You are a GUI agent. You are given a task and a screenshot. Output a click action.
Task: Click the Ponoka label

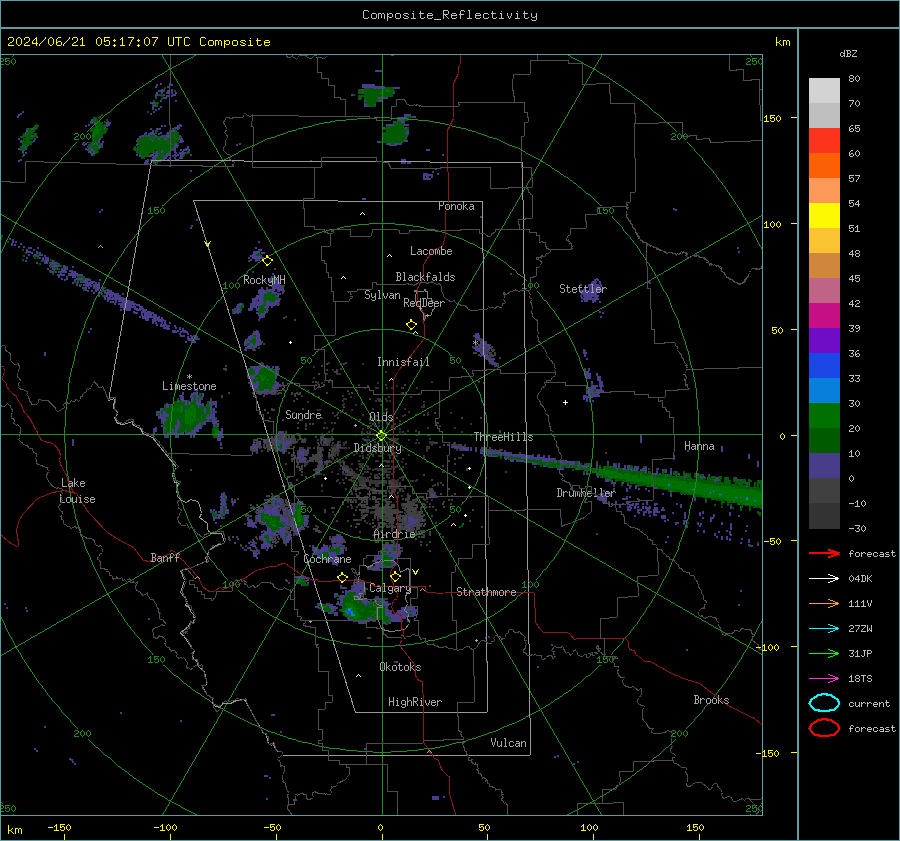point(456,206)
